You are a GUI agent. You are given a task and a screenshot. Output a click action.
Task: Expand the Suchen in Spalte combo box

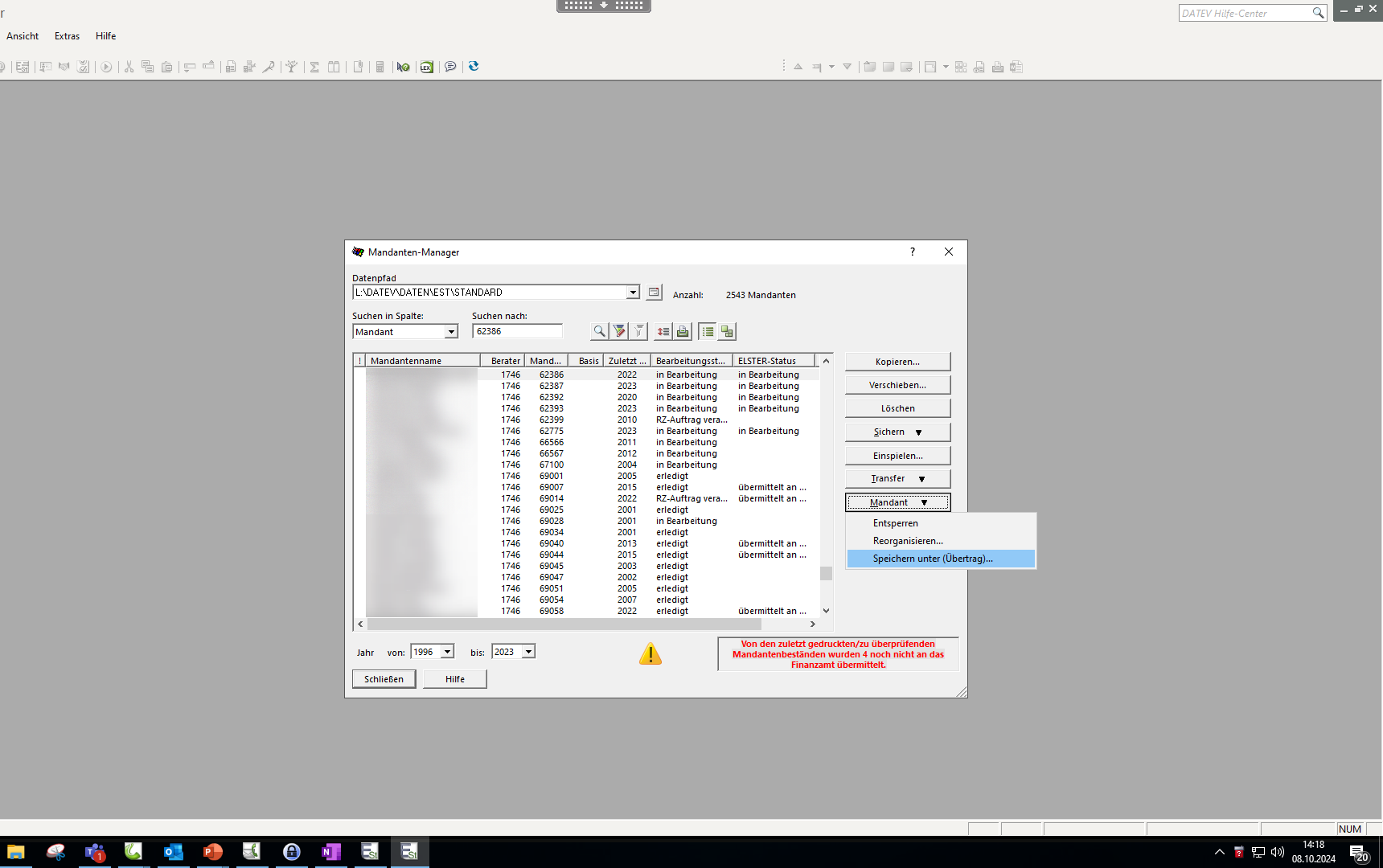tap(451, 332)
